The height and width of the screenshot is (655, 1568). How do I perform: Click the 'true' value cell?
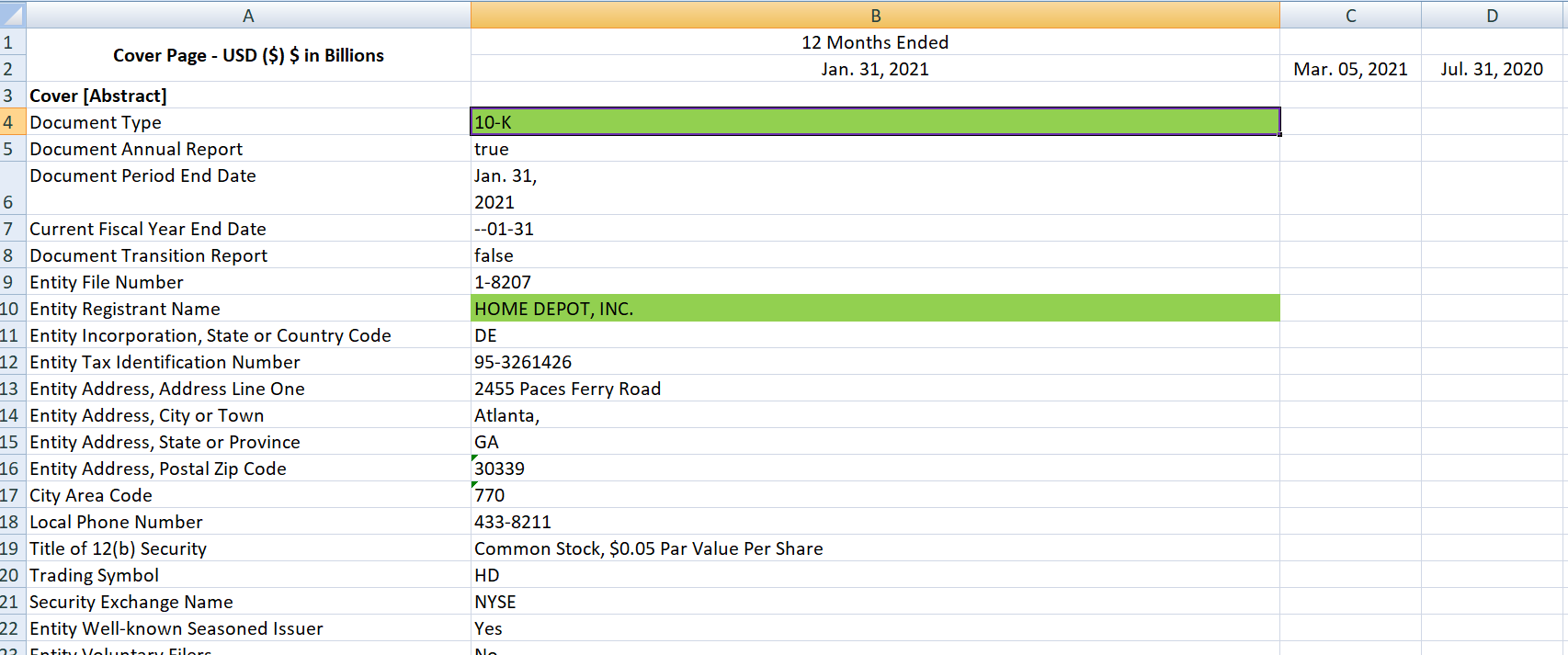point(875,149)
